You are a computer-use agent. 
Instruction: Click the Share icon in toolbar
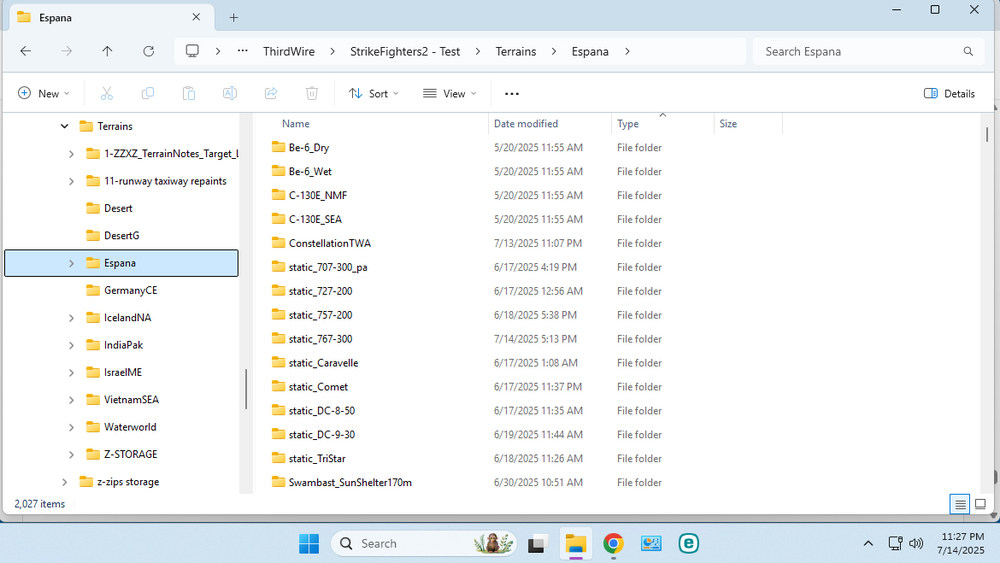pos(270,94)
